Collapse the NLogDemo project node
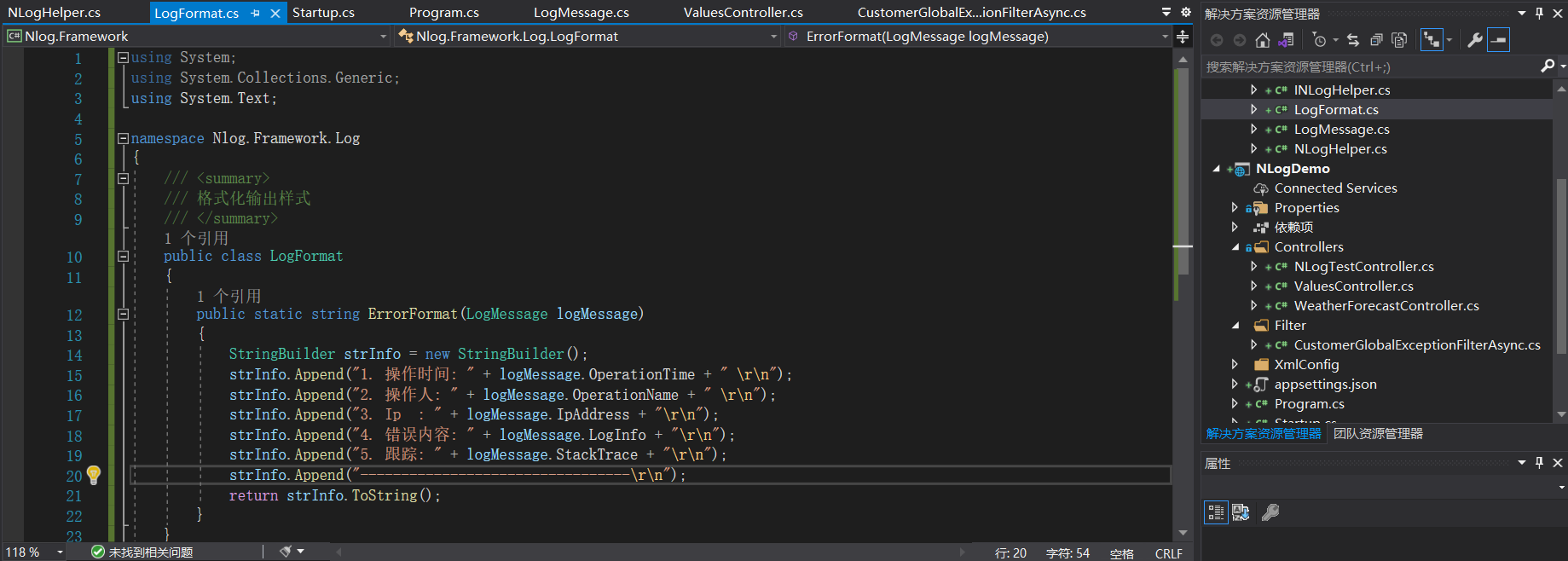 1216,169
